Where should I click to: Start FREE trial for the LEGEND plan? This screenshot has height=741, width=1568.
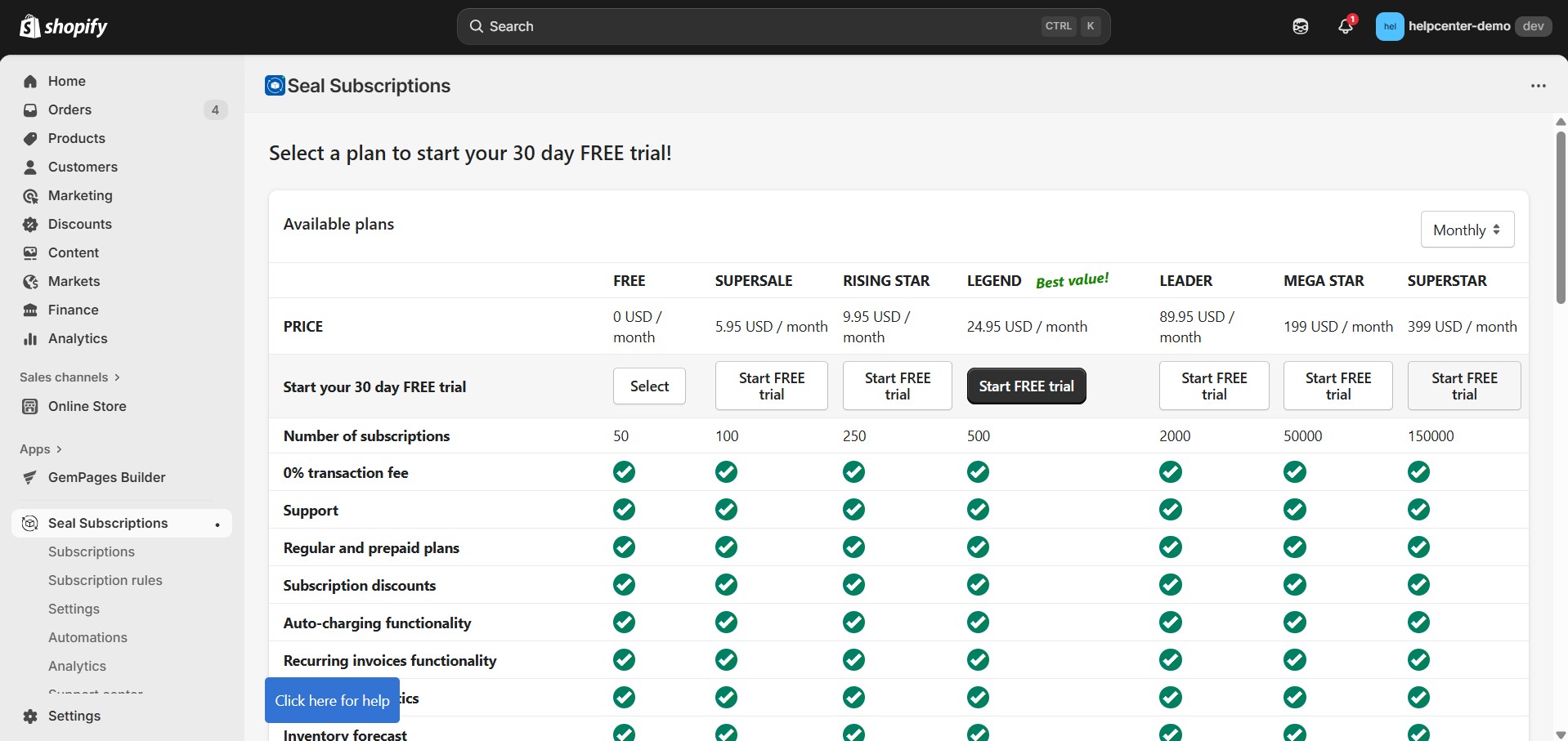[1026, 386]
